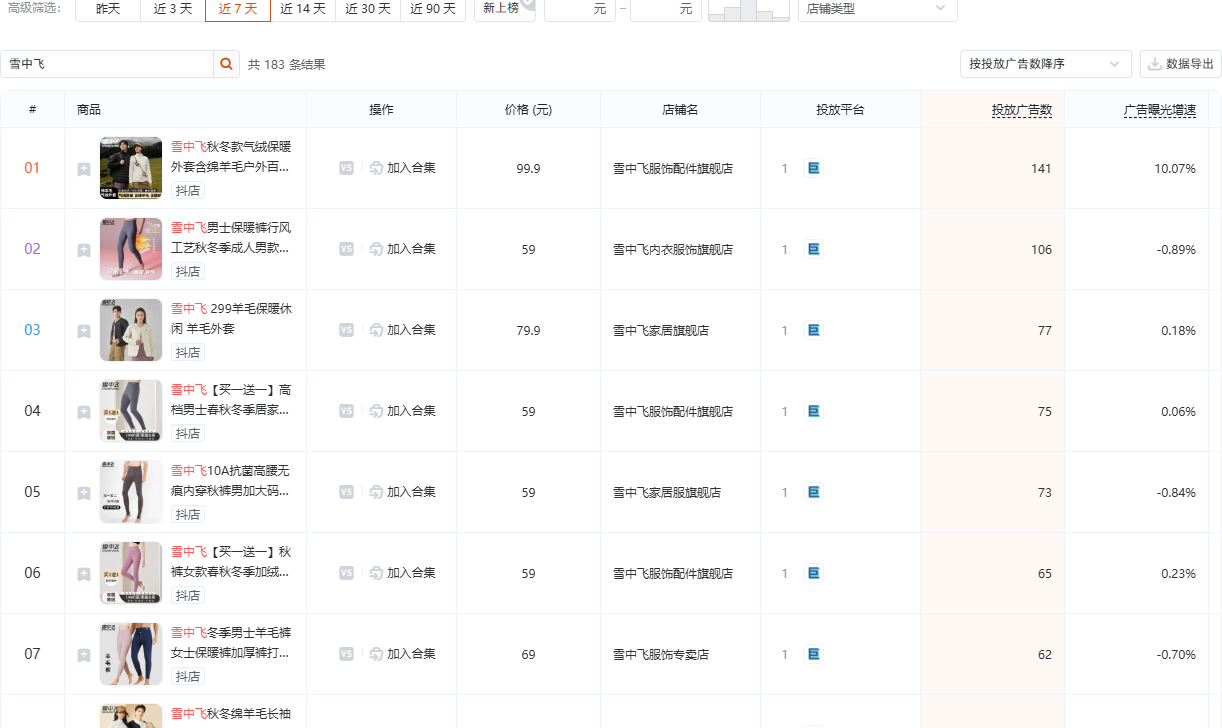Focus the maximum price input field
The image size is (1222, 728).
click(x=666, y=9)
